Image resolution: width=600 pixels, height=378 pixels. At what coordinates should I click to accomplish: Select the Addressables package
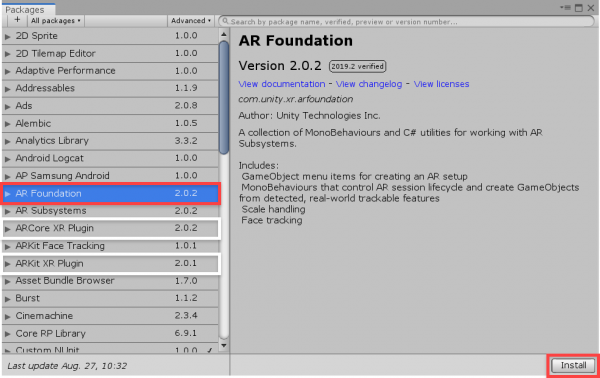[110, 88]
